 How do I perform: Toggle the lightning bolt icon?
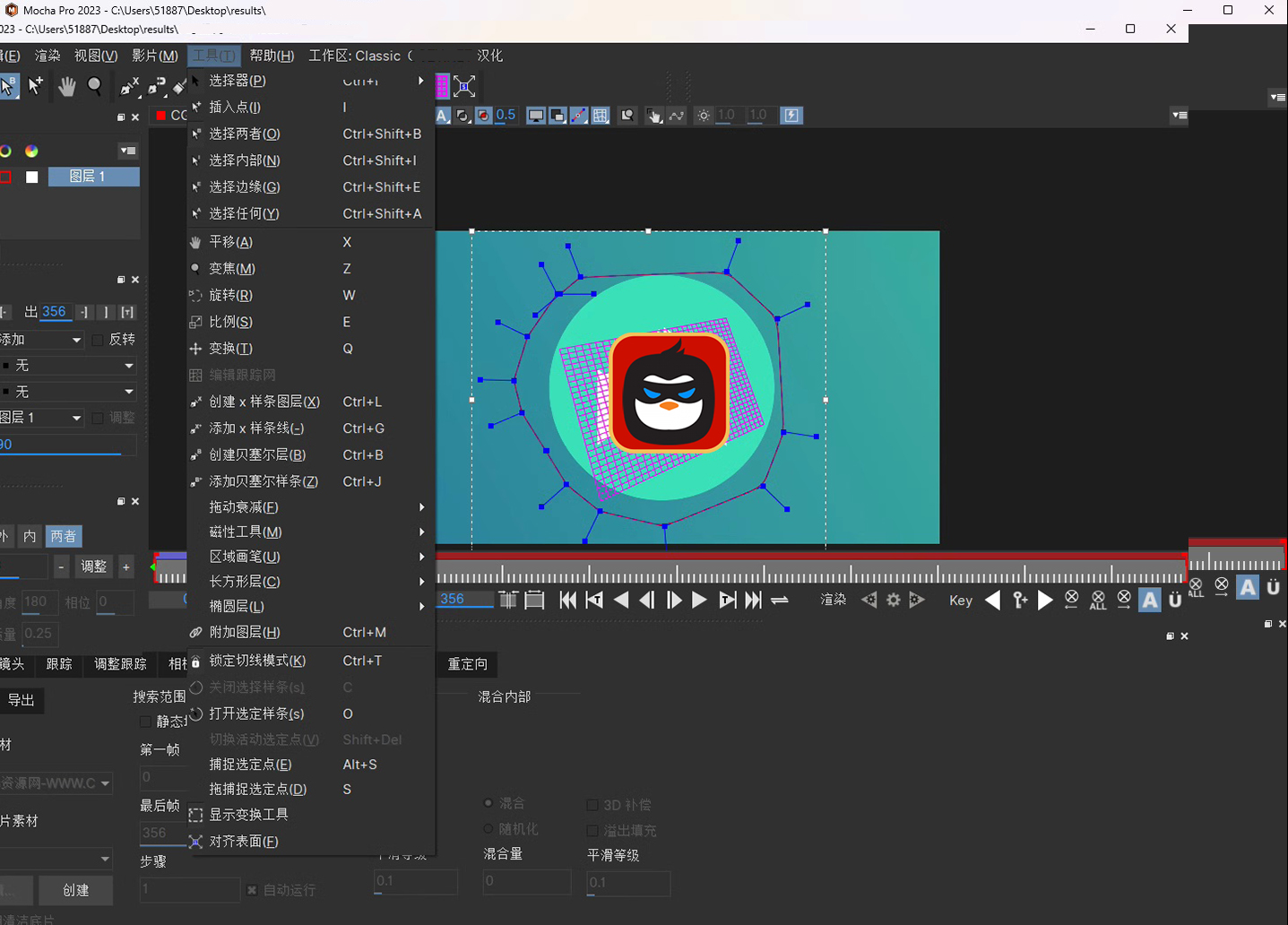pyautogui.click(x=791, y=116)
